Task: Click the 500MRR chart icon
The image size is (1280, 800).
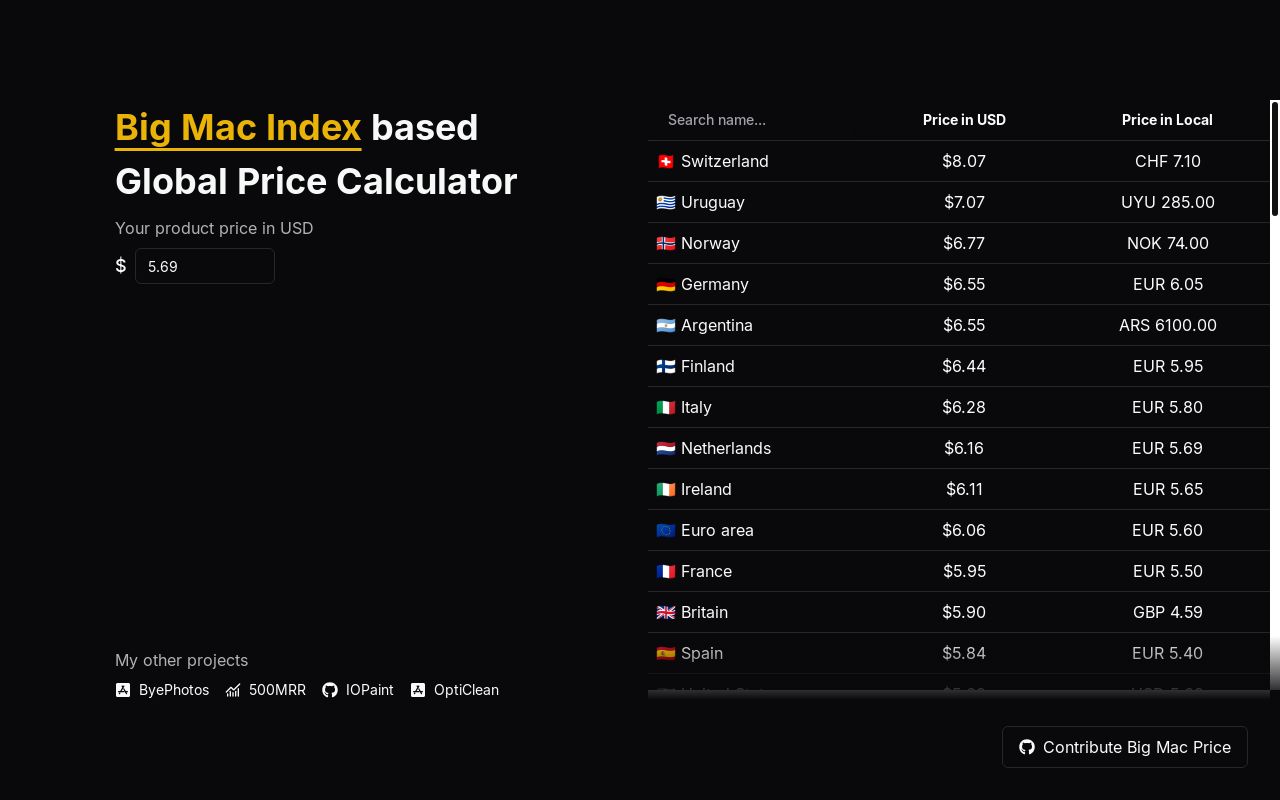Action: tap(233, 690)
